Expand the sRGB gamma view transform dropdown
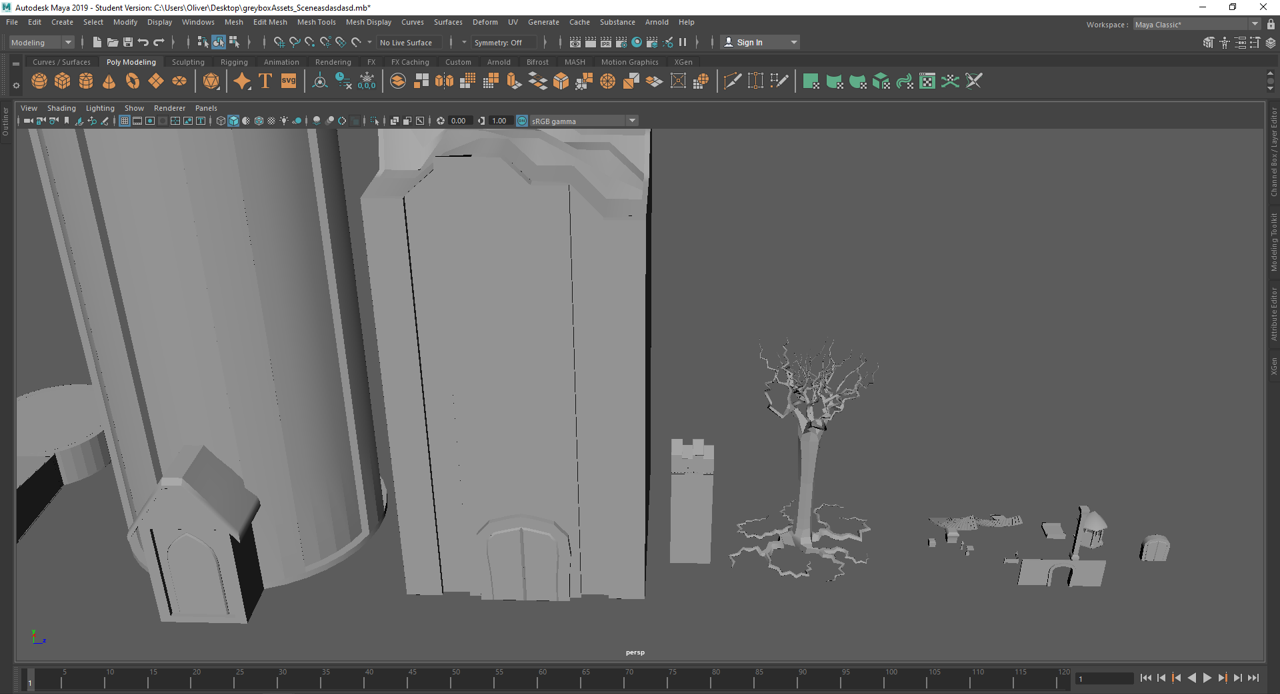The image size is (1280, 694). click(632, 121)
